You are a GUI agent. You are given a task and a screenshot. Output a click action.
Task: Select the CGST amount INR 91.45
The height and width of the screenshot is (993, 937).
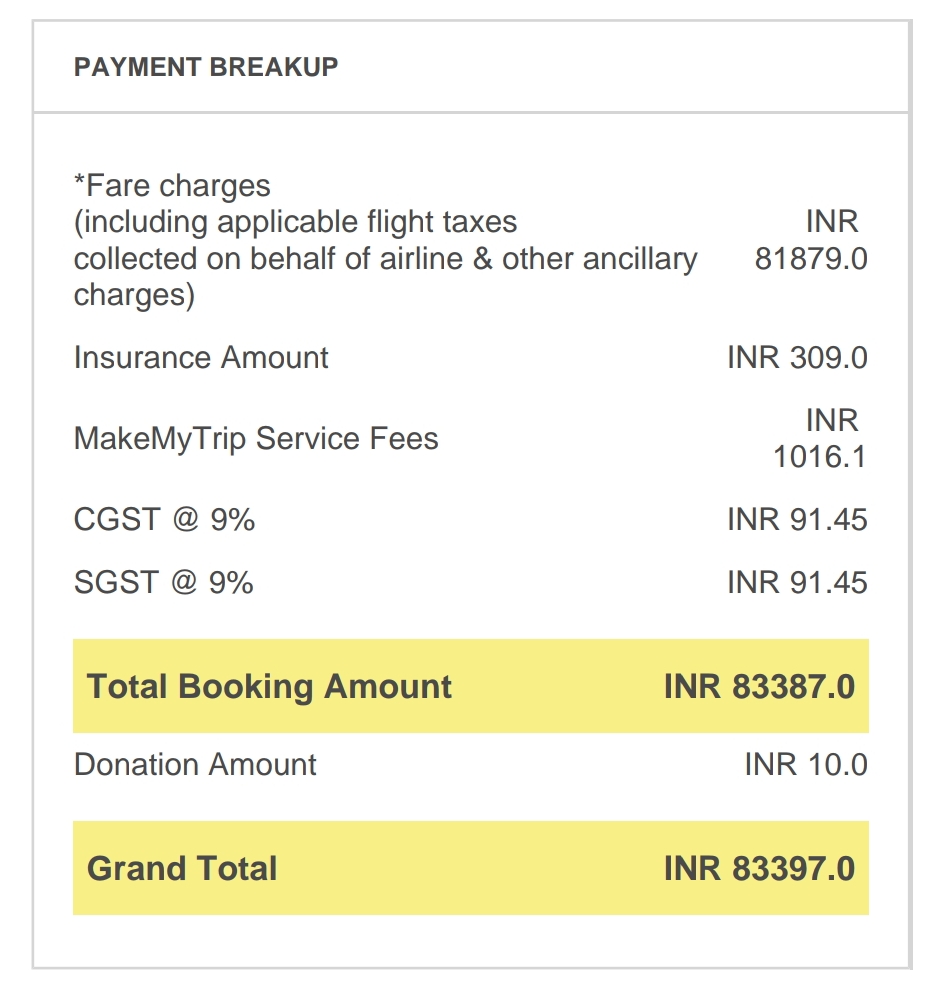797,520
